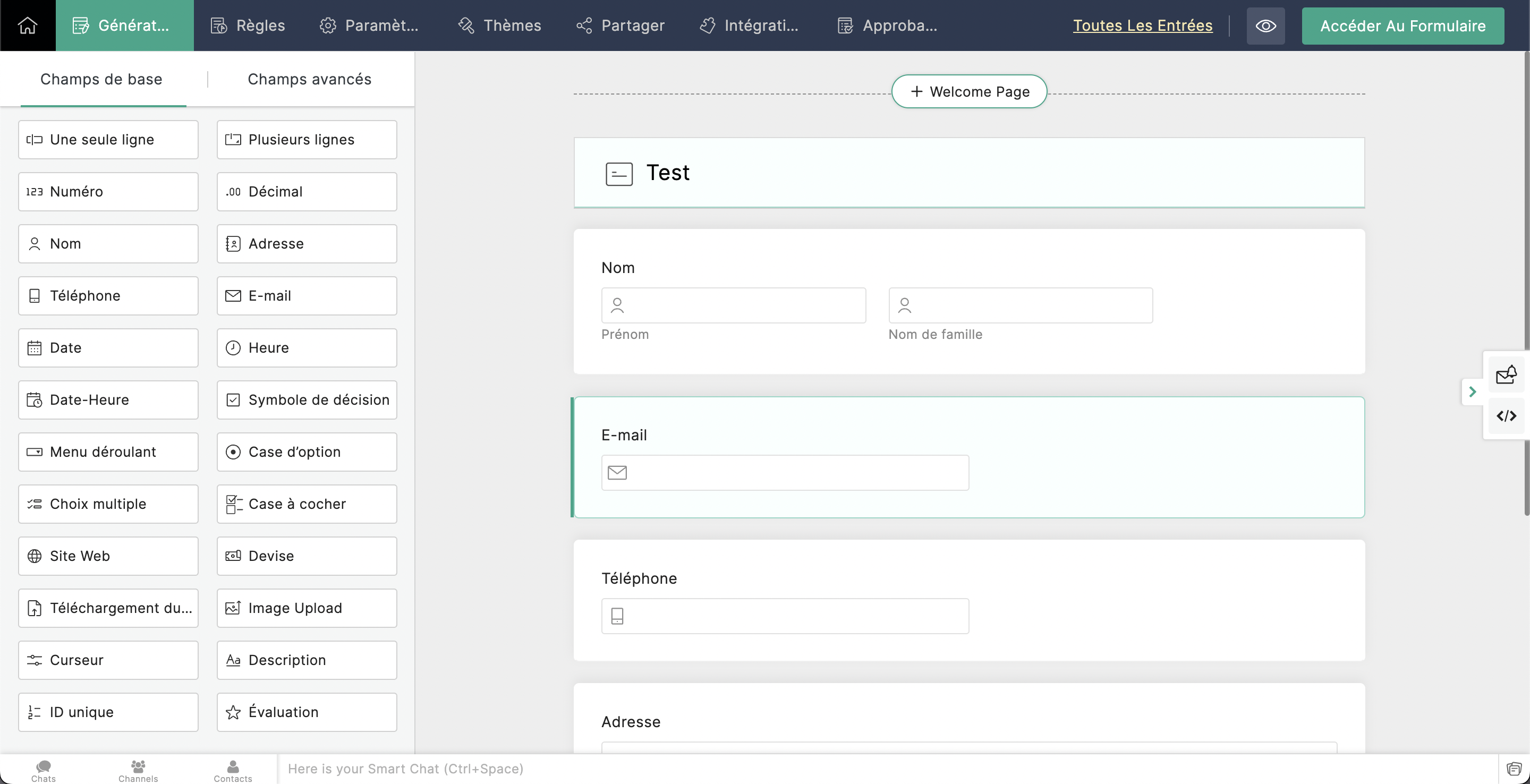Viewport: 1530px width, 784px height.
Task: Add a Symbole de décision field
Action: click(307, 400)
